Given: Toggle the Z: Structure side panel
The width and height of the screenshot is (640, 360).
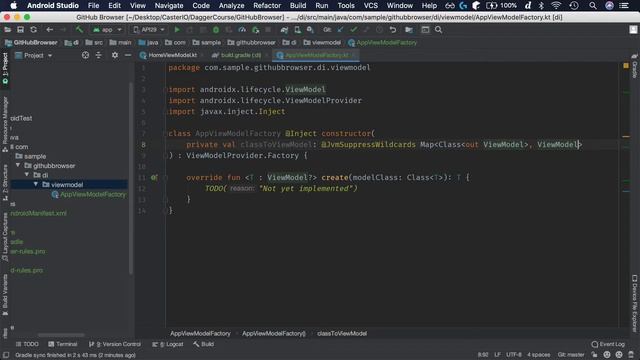Looking at the screenshot, I should 5,182.
